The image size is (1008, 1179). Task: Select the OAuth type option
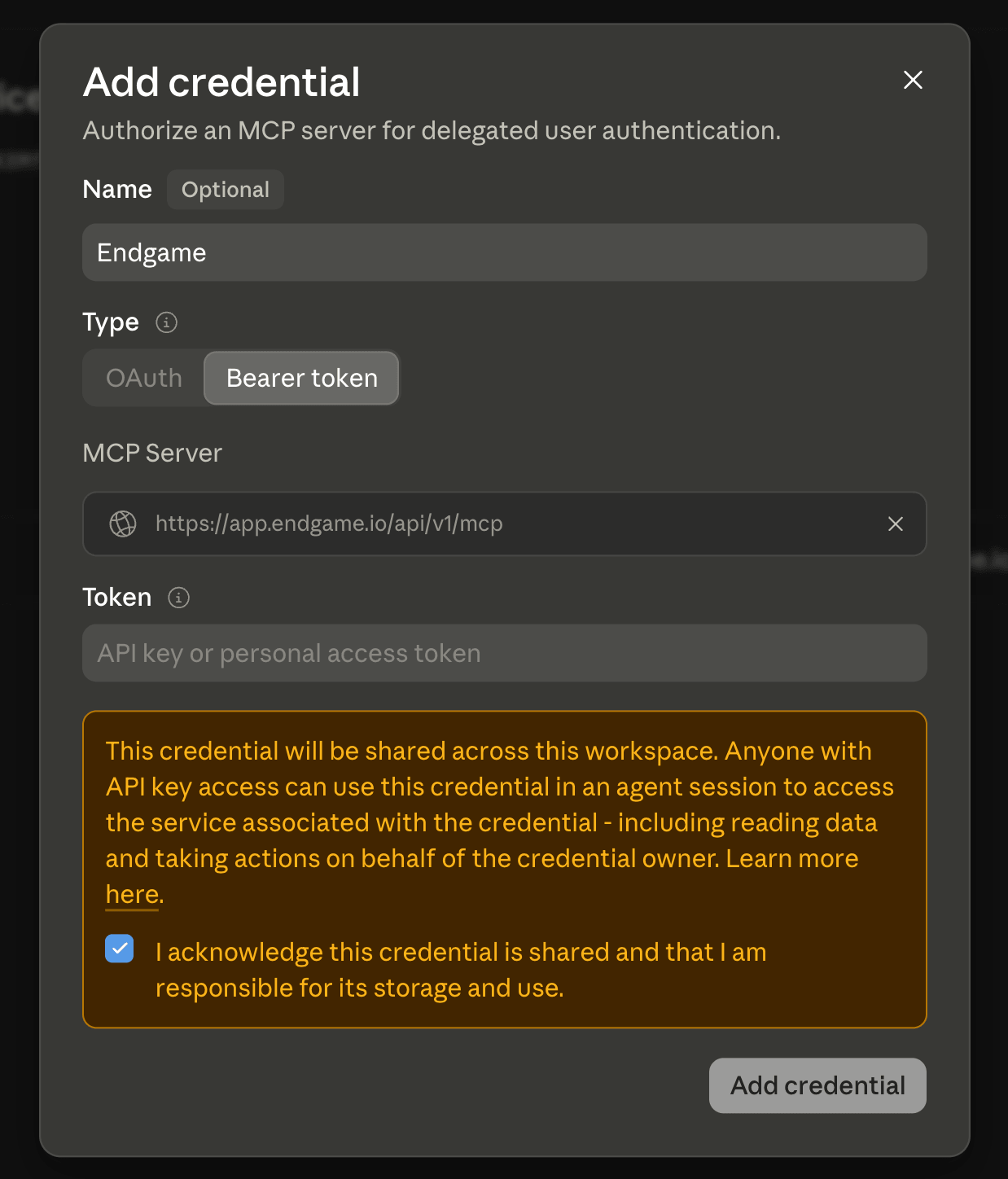pos(144,378)
